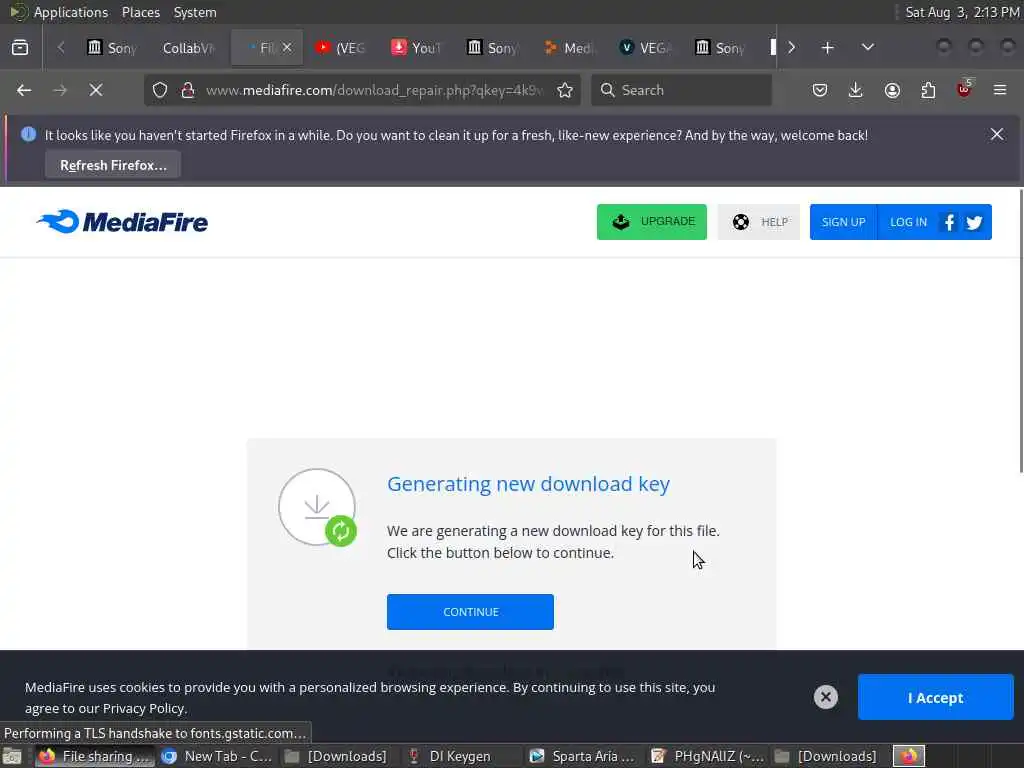Dismiss the cookie banner with the round X
1024x768 pixels.
825,697
